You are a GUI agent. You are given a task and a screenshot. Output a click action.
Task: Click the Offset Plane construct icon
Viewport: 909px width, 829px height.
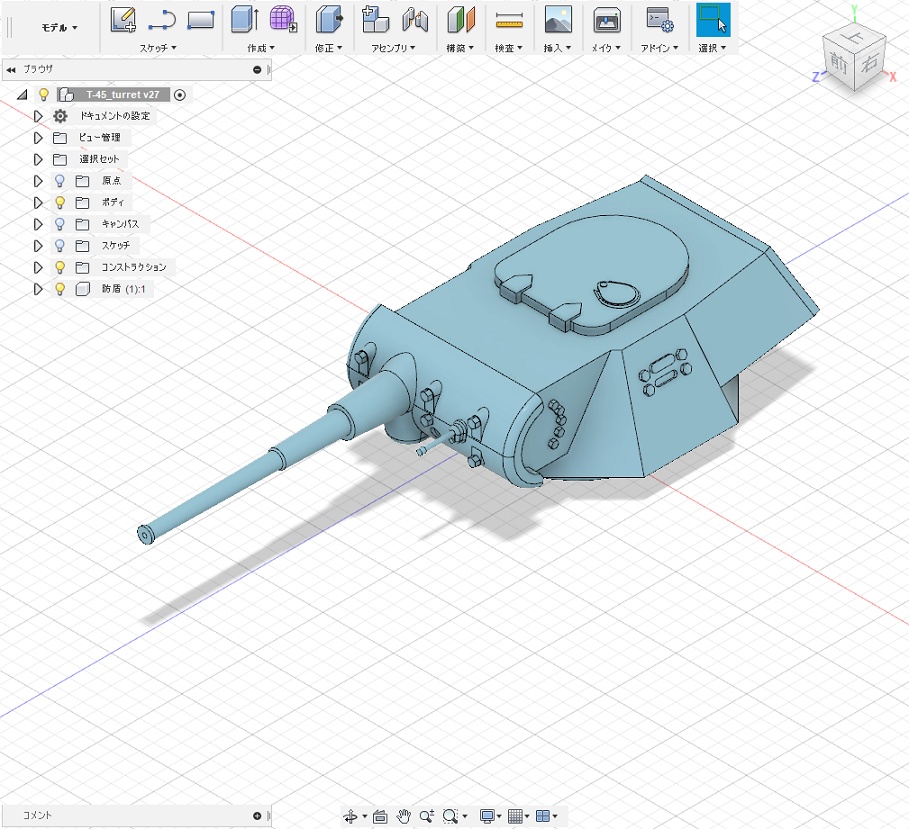pyautogui.click(x=461, y=20)
